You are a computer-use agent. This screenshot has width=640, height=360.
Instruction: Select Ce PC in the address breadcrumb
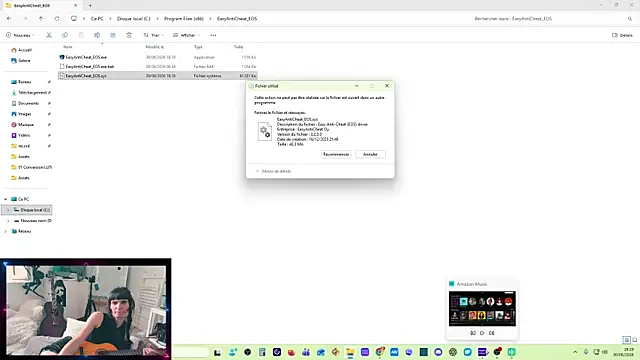pyautogui.click(x=97, y=18)
